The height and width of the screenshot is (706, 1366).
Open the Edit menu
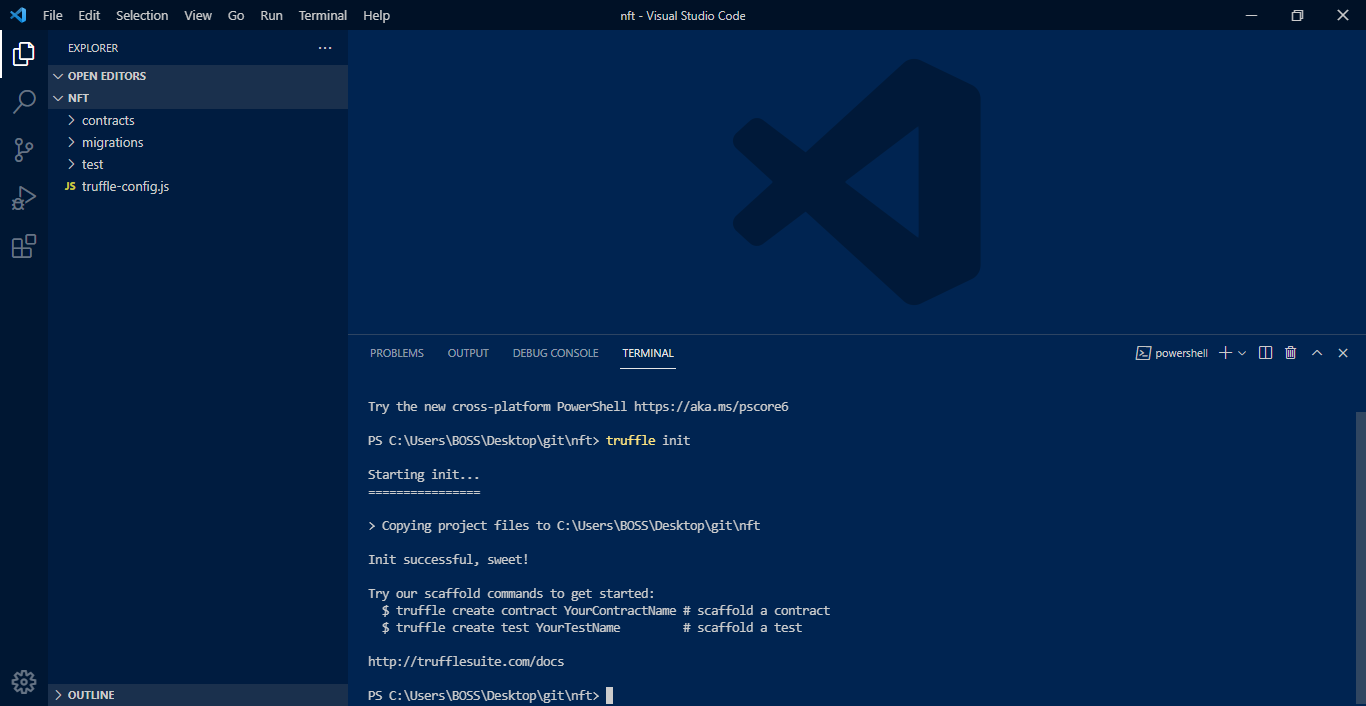pyautogui.click(x=89, y=15)
